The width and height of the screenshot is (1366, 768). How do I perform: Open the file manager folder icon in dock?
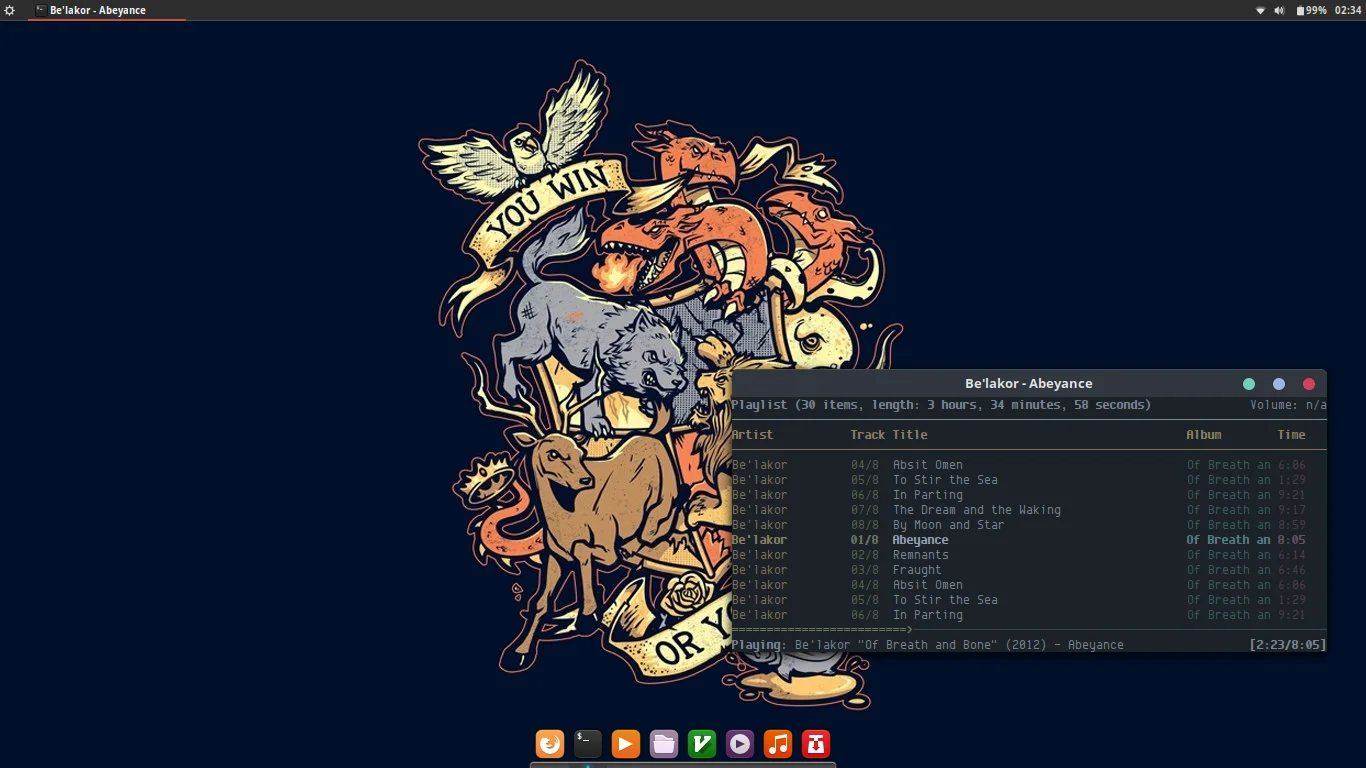click(x=664, y=744)
